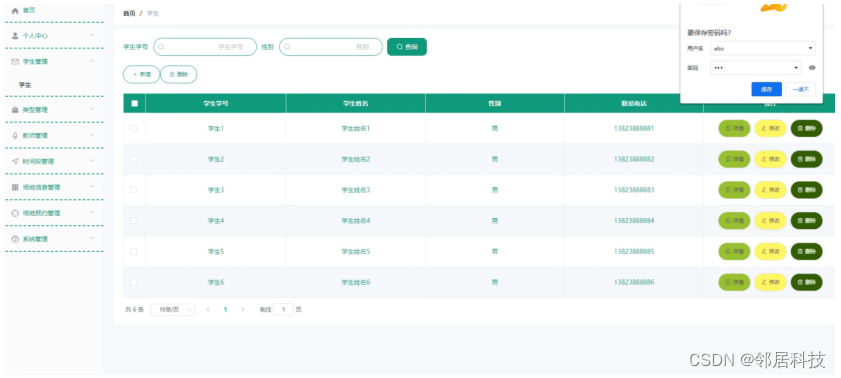Click phone number 13823888886
The image size is (841, 378).
pyautogui.click(x=634, y=282)
